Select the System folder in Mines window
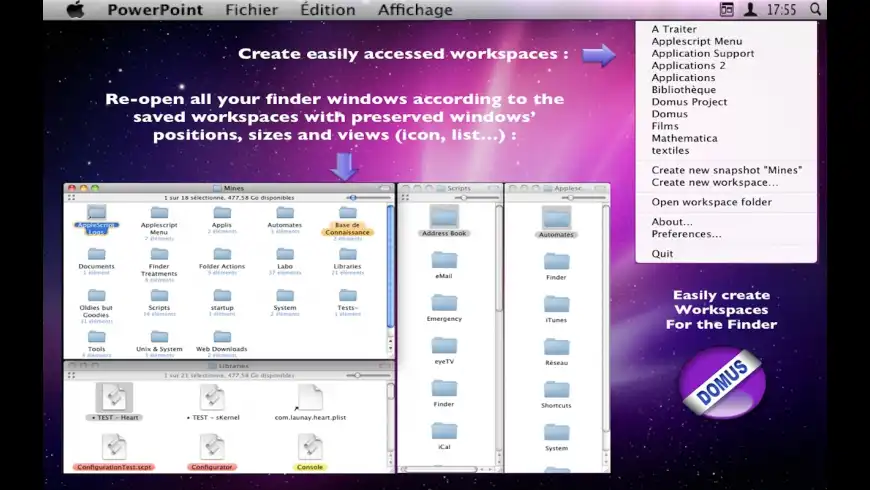This screenshot has width=870, height=490. [x=285, y=302]
